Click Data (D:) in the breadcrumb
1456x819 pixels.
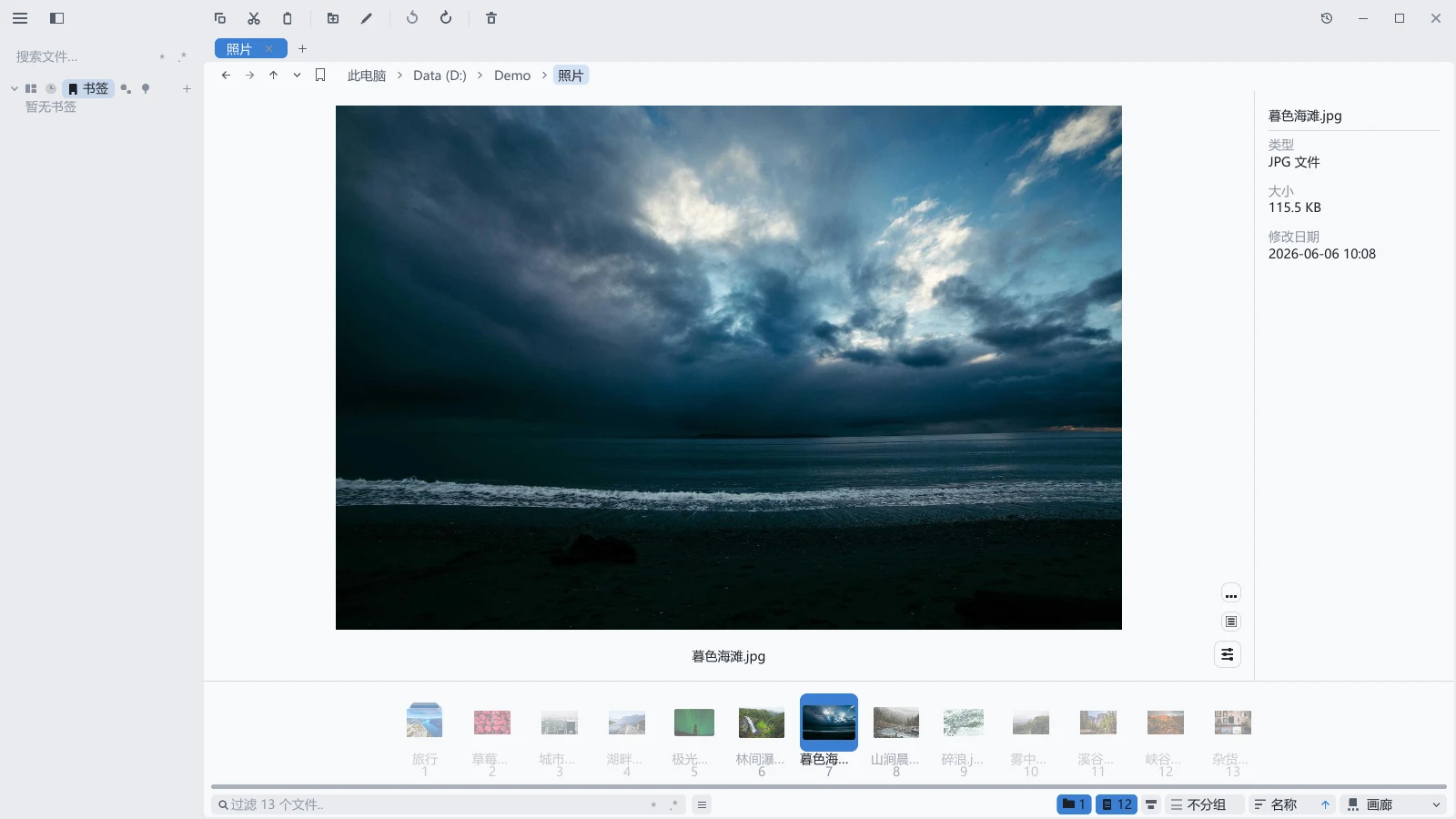pyautogui.click(x=440, y=76)
